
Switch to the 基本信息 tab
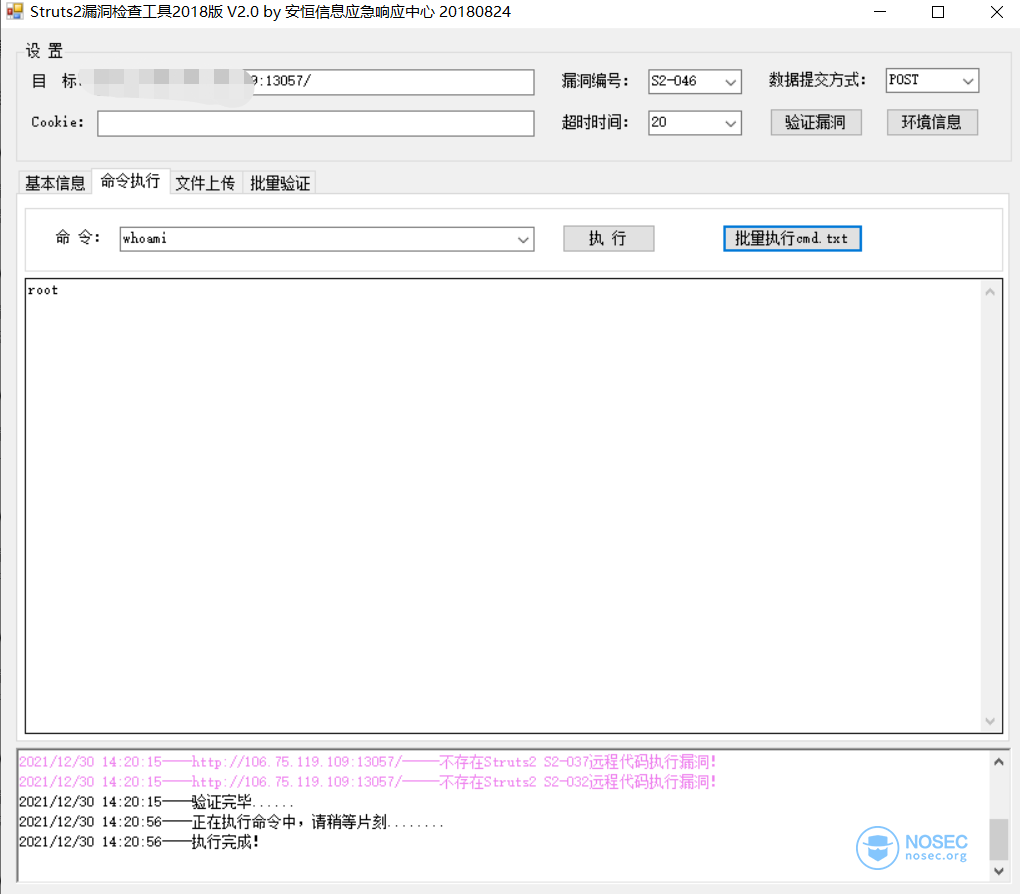tap(55, 183)
